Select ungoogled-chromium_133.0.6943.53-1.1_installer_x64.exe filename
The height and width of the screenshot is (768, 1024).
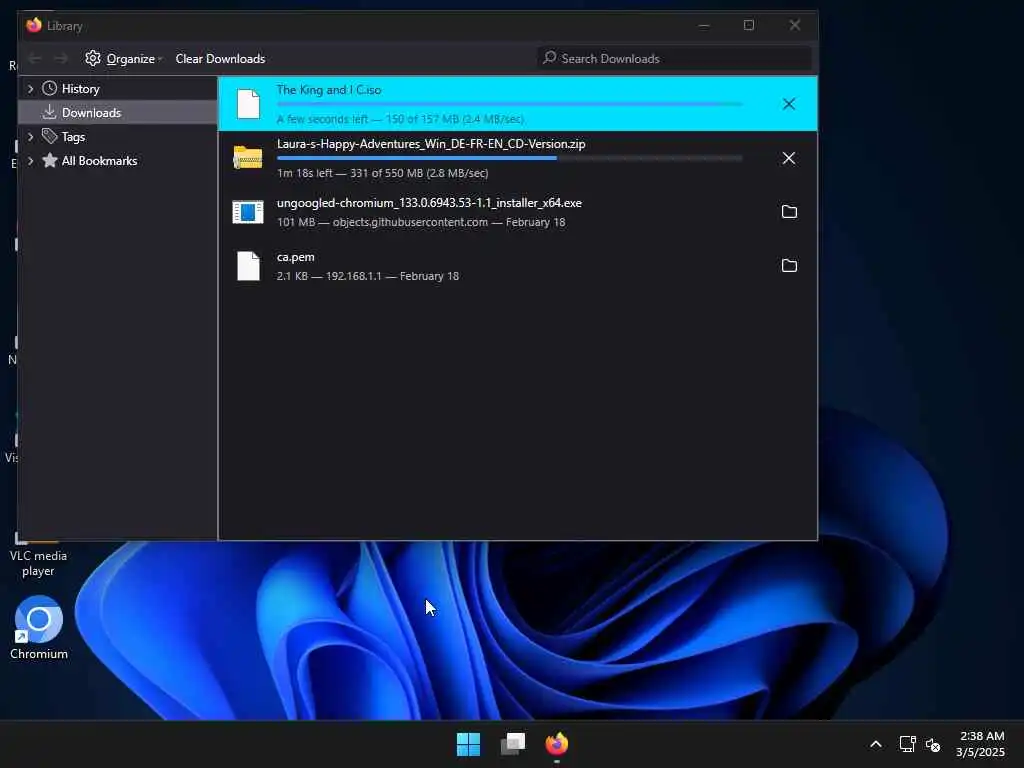(x=429, y=202)
